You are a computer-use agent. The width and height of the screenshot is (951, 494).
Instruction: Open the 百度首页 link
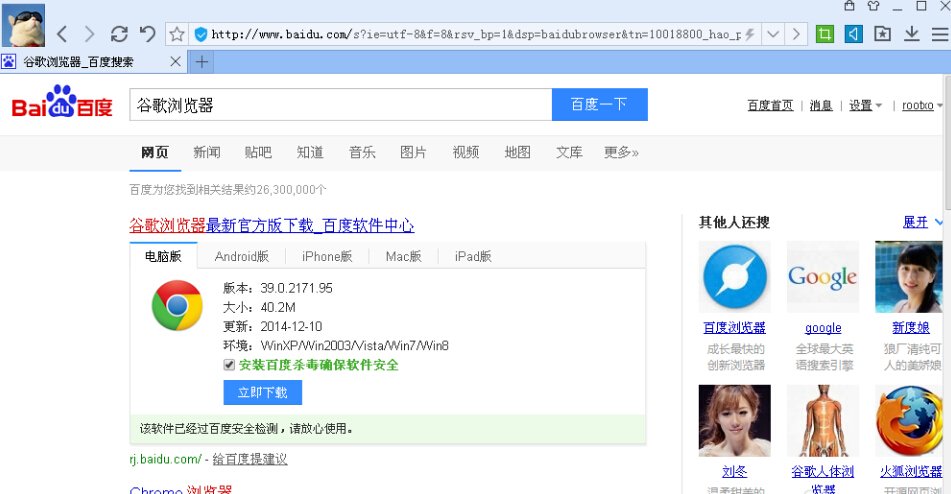(x=770, y=105)
